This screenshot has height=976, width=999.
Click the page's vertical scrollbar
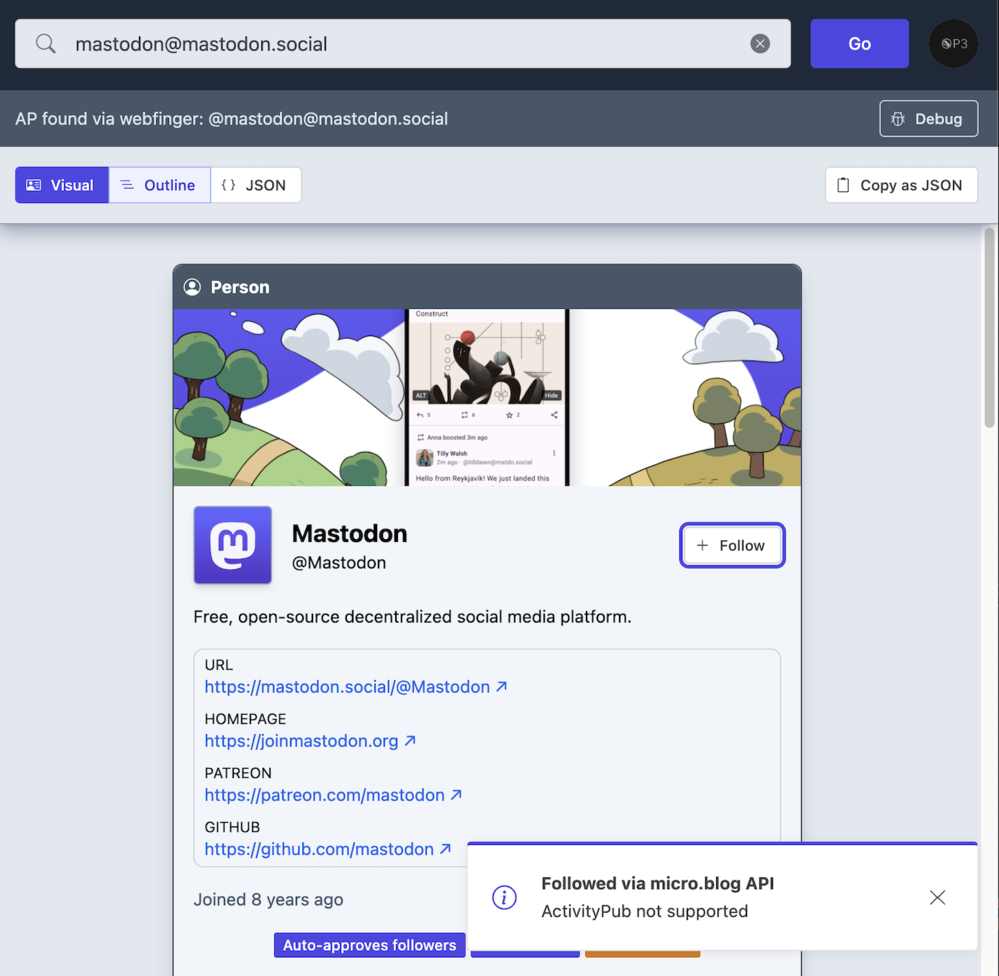tap(989, 330)
